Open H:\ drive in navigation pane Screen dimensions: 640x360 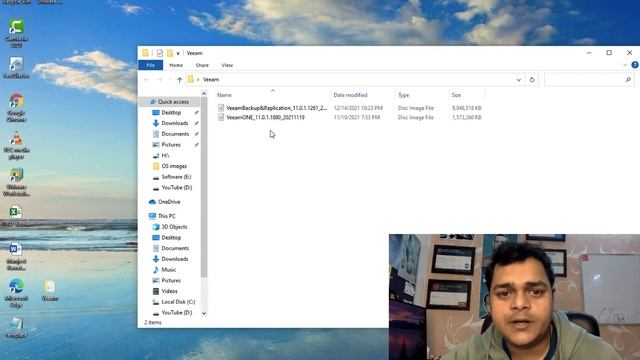pos(165,156)
